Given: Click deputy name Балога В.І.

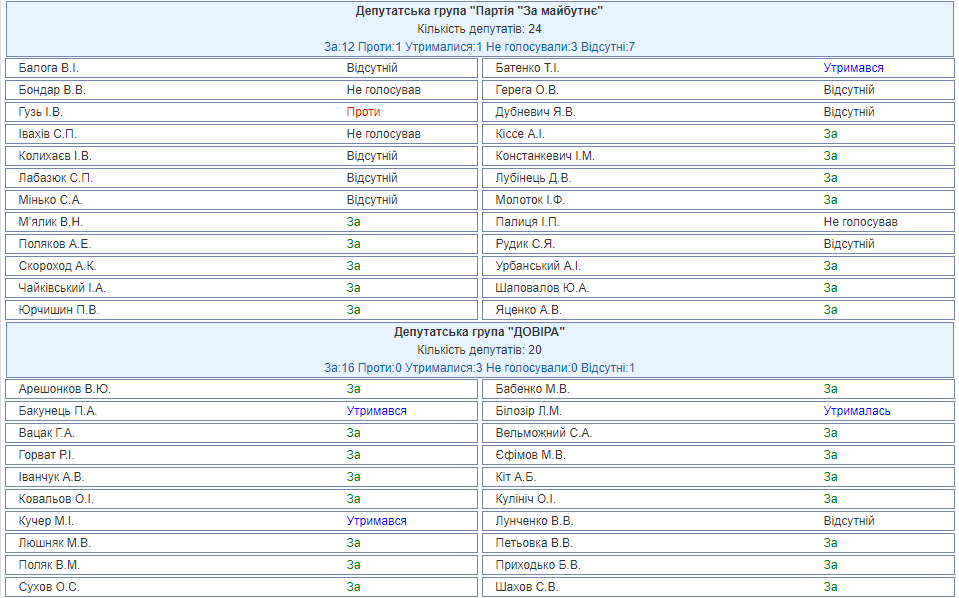Looking at the screenshot, I should click(48, 68).
